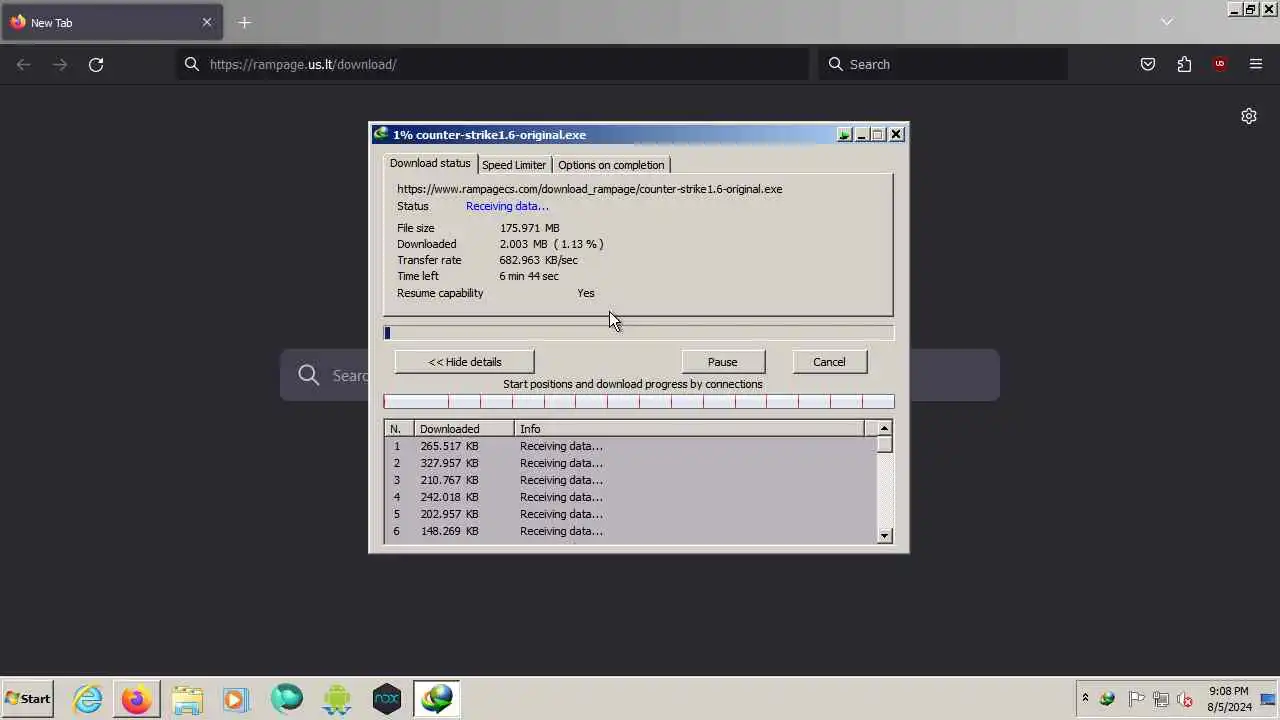Click the network tray icon

click(x=1161, y=699)
